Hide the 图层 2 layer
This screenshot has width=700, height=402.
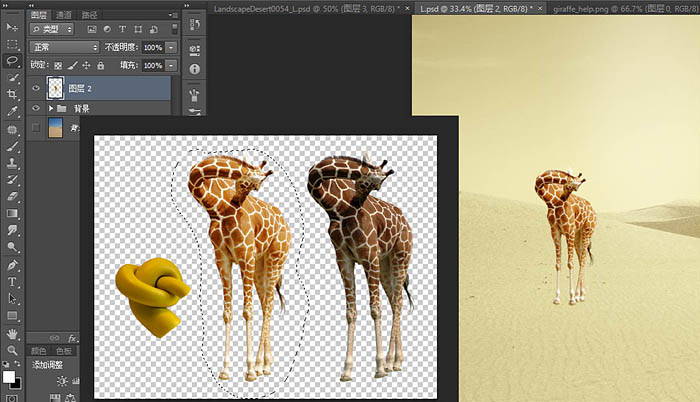coord(36,88)
